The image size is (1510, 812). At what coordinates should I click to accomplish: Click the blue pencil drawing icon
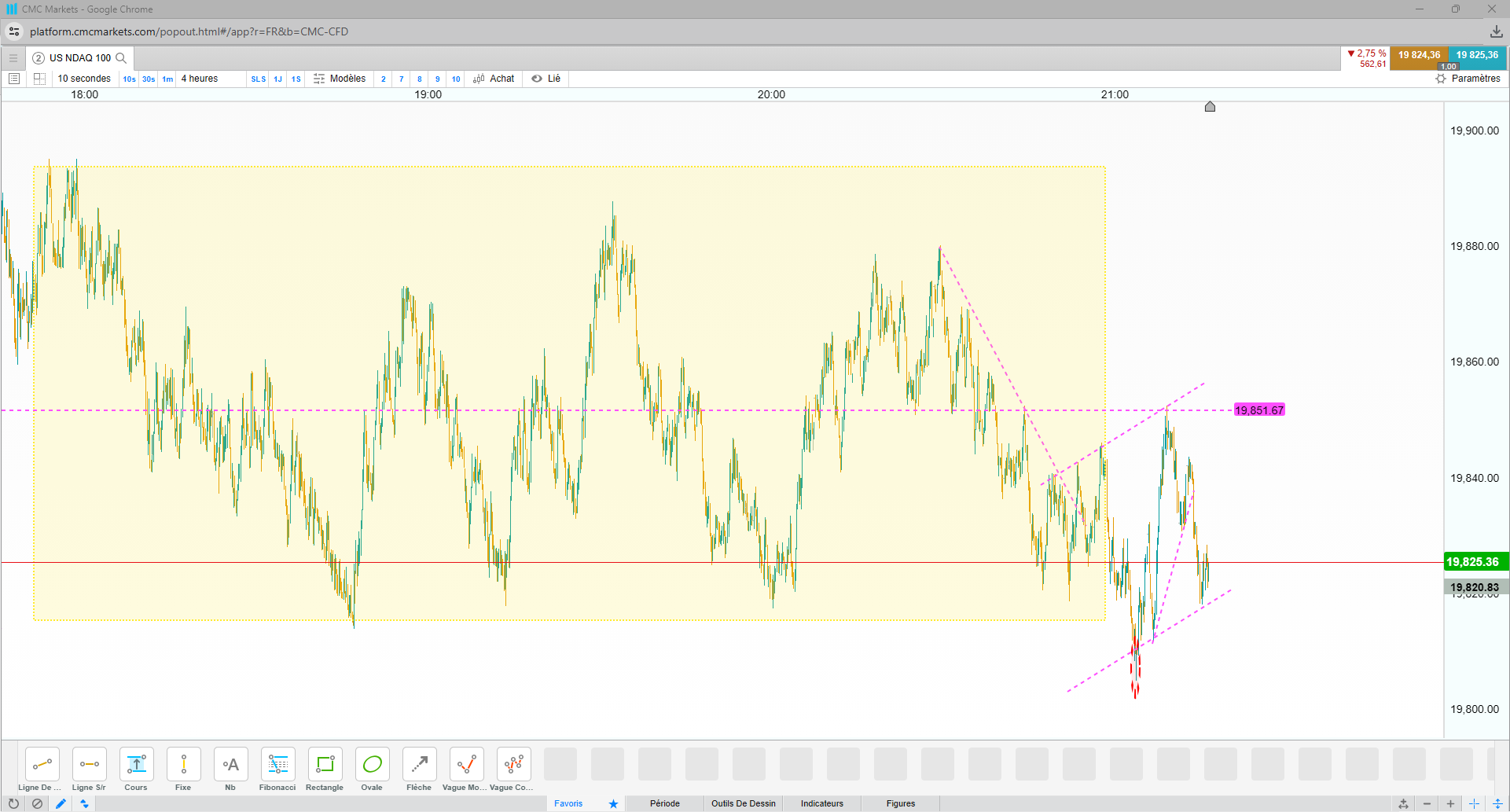[61, 803]
